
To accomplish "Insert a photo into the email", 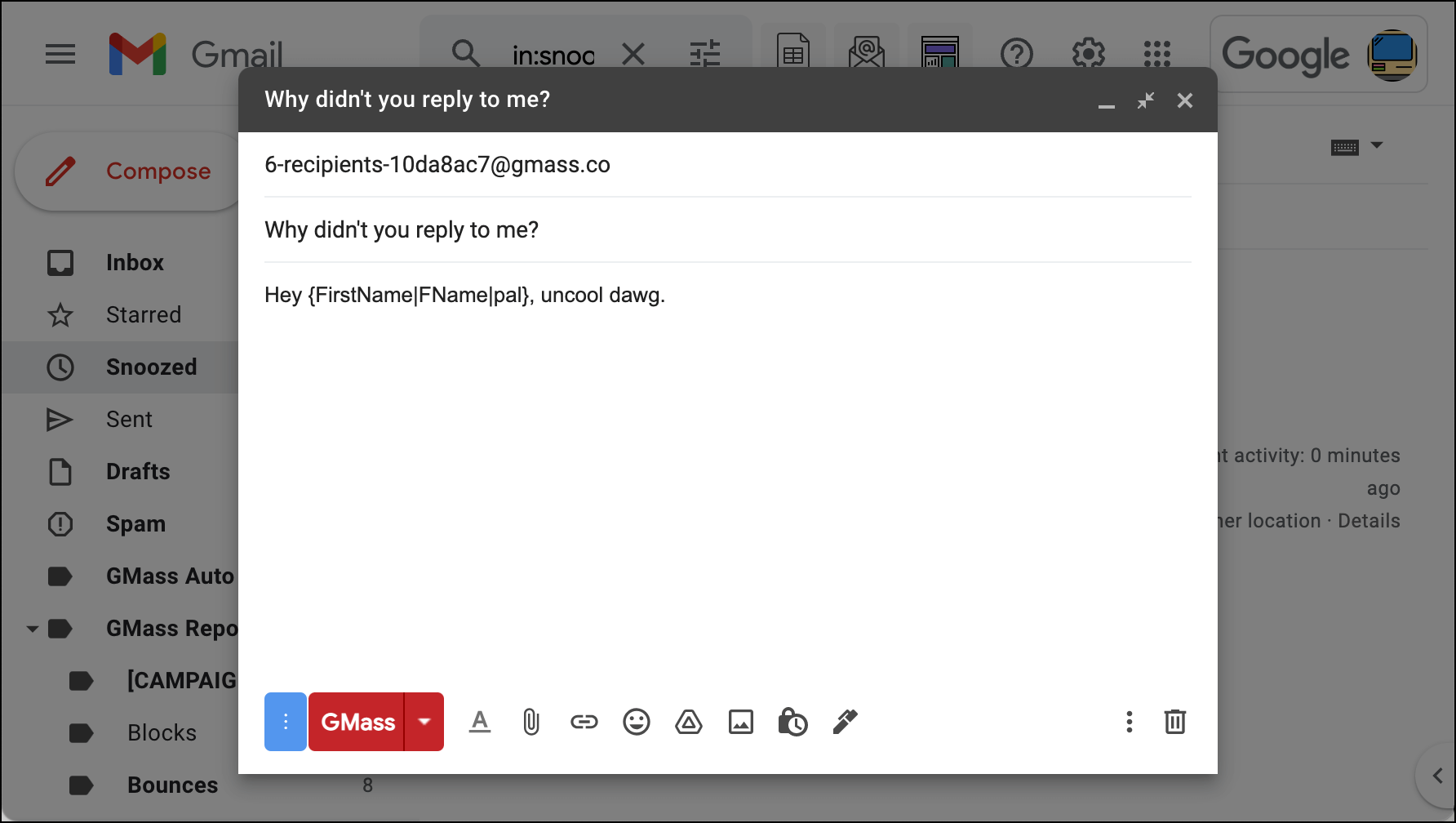I will click(741, 722).
